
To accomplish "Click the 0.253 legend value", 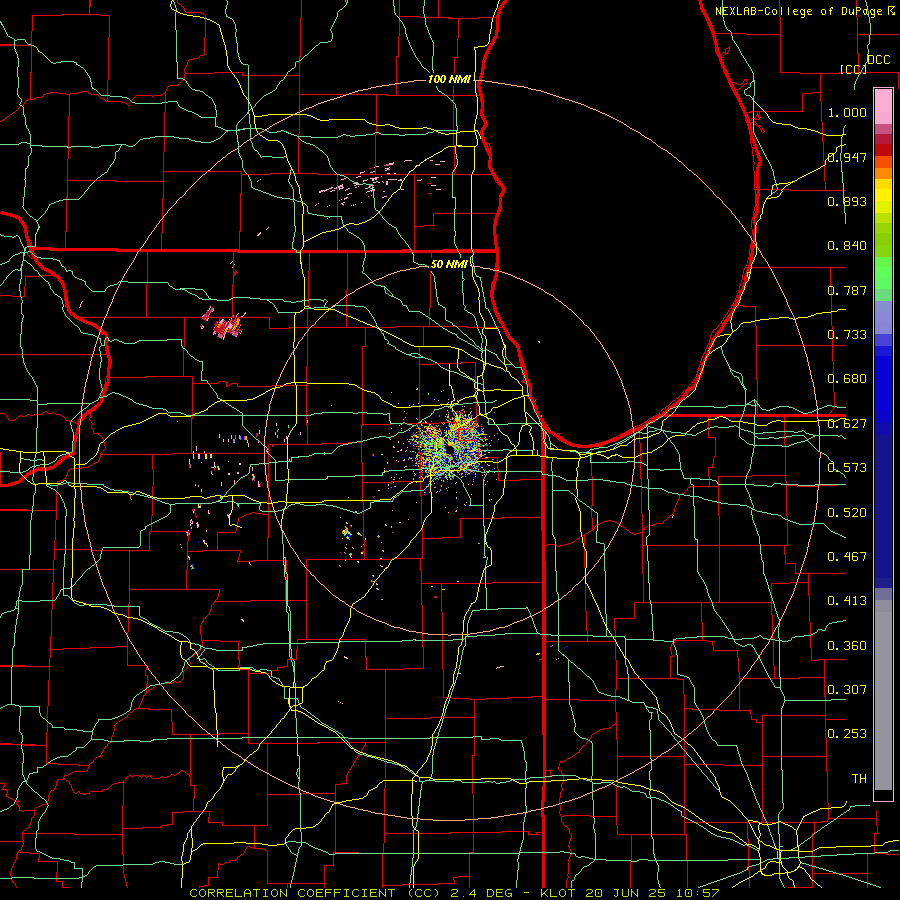I will (x=847, y=734).
